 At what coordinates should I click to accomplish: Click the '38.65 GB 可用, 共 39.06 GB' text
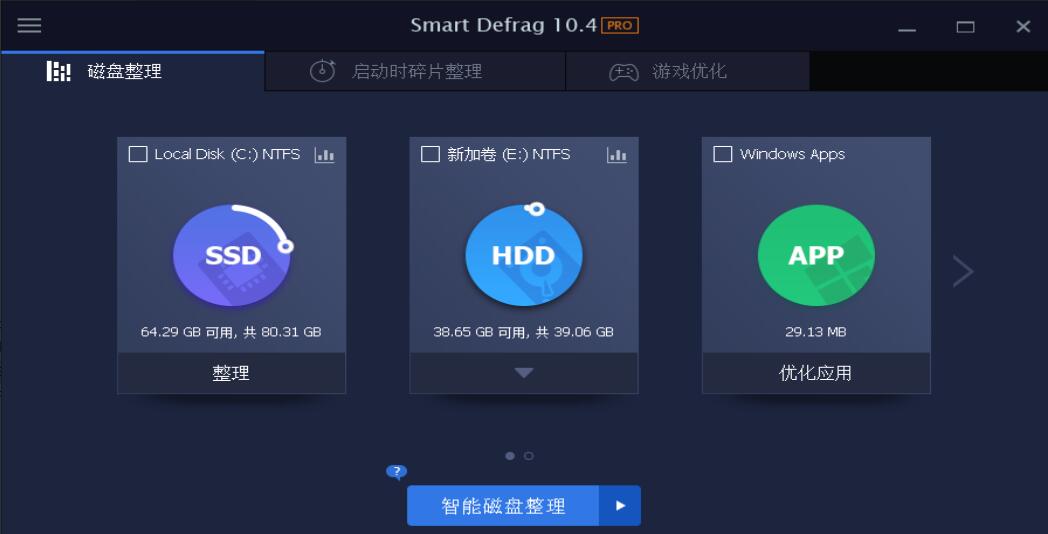[523, 331]
